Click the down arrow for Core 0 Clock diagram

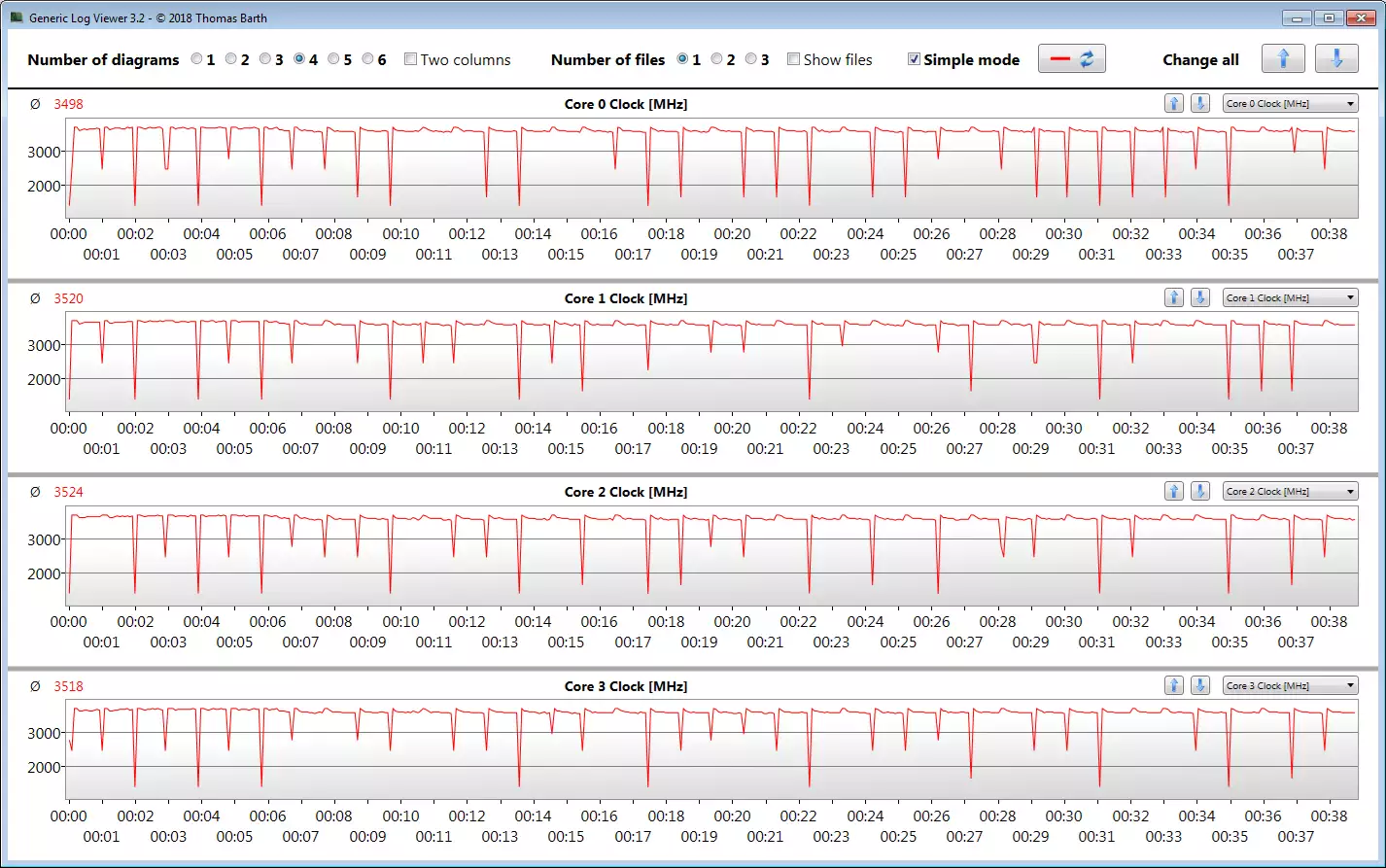(x=1200, y=104)
